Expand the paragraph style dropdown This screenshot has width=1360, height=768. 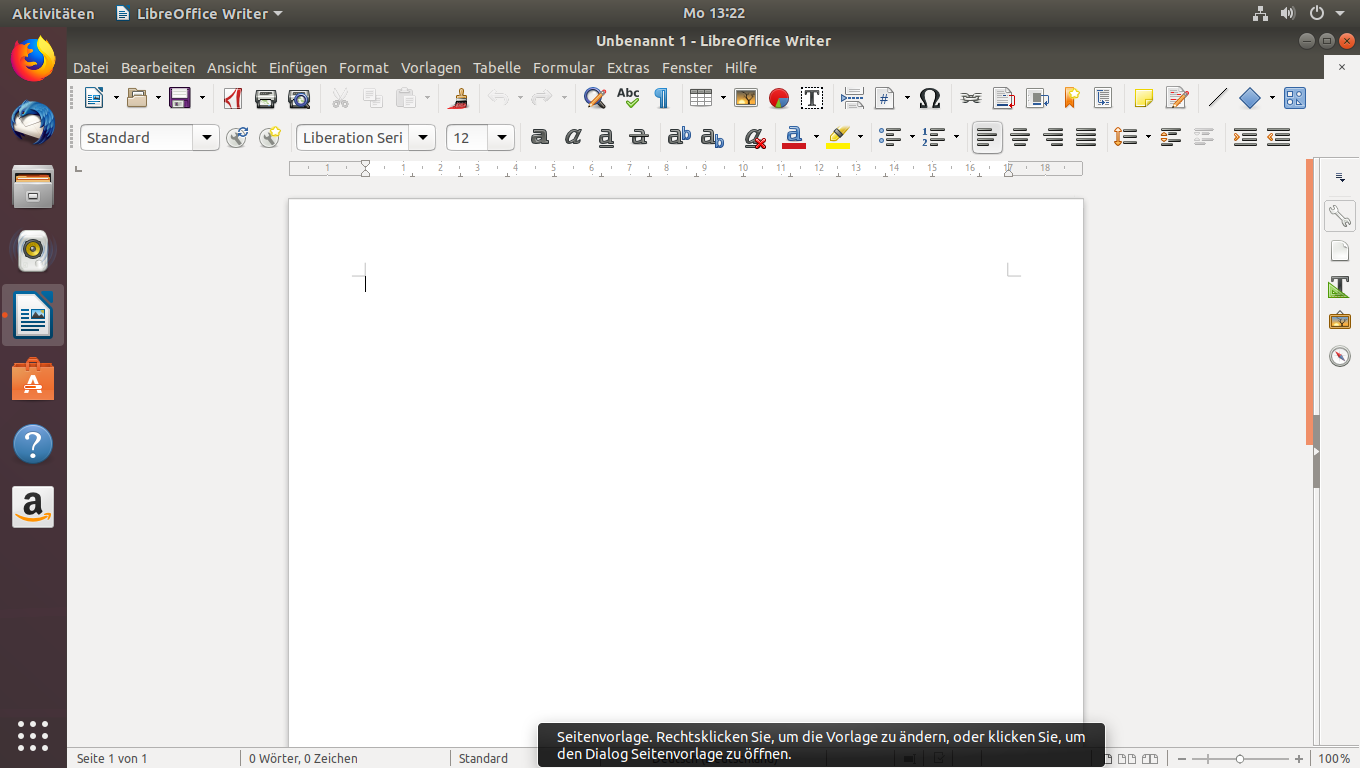tap(207, 137)
